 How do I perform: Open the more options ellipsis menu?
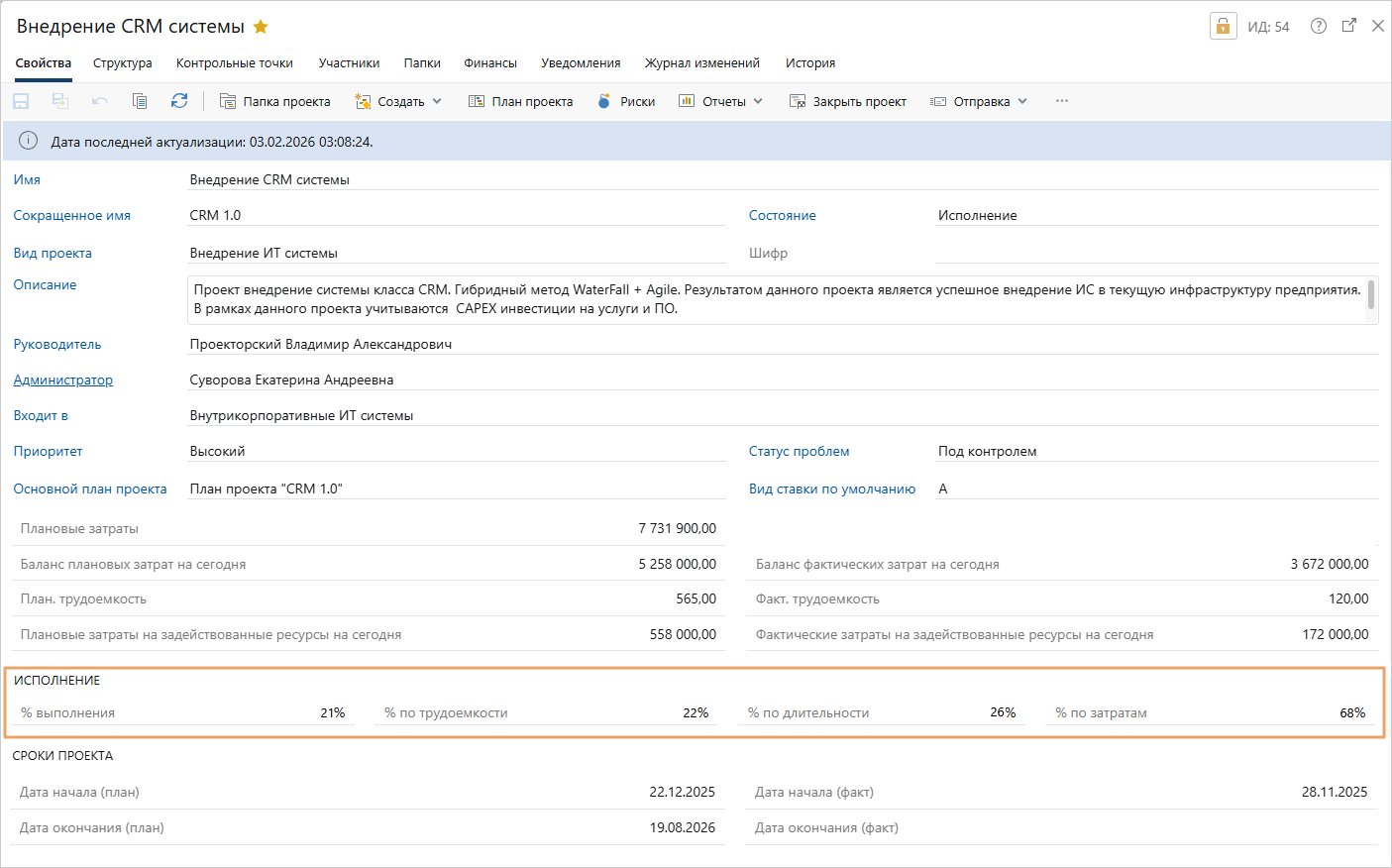click(x=1062, y=101)
